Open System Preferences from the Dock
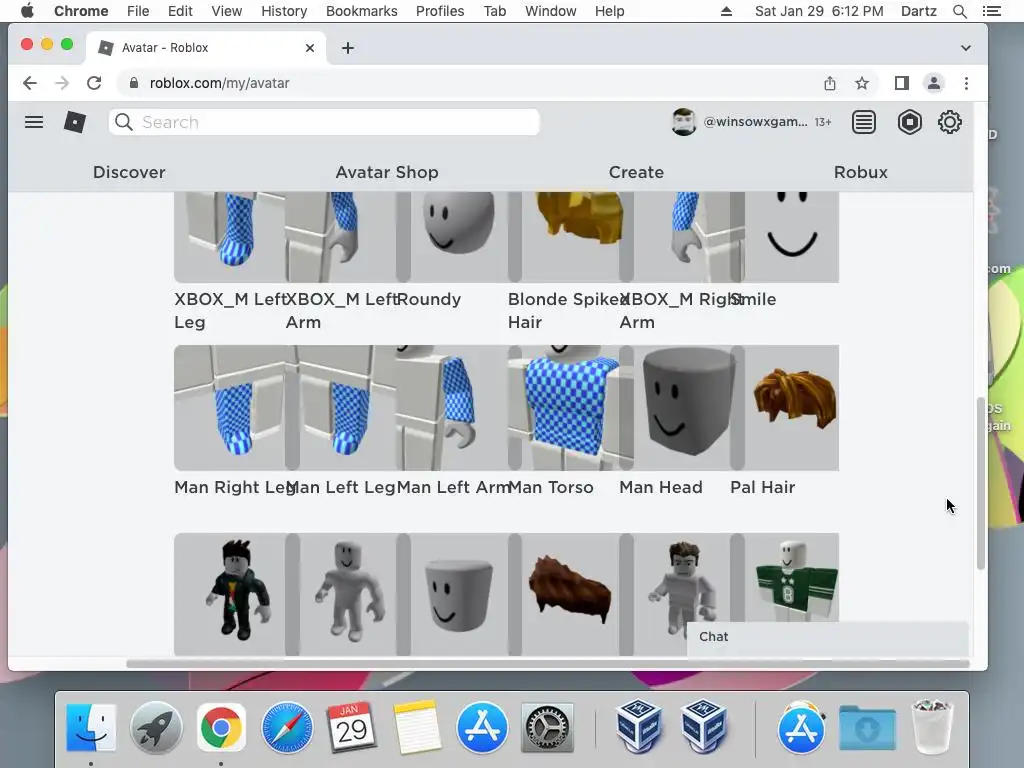1024x768 pixels. (x=547, y=727)
